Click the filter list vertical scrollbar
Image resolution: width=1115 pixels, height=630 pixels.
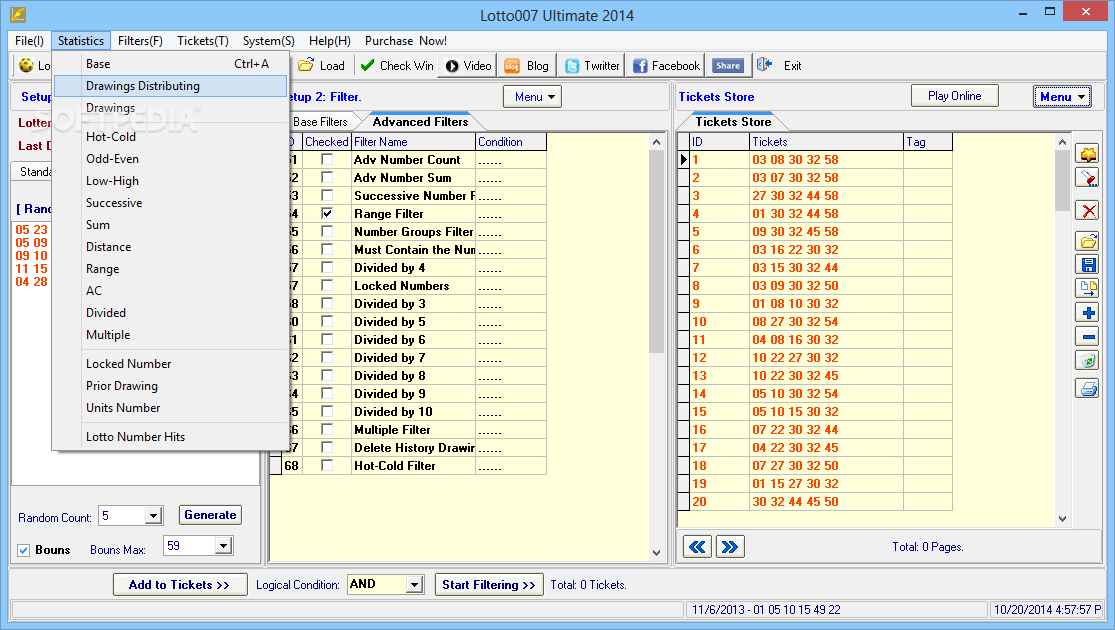(656, 348)
